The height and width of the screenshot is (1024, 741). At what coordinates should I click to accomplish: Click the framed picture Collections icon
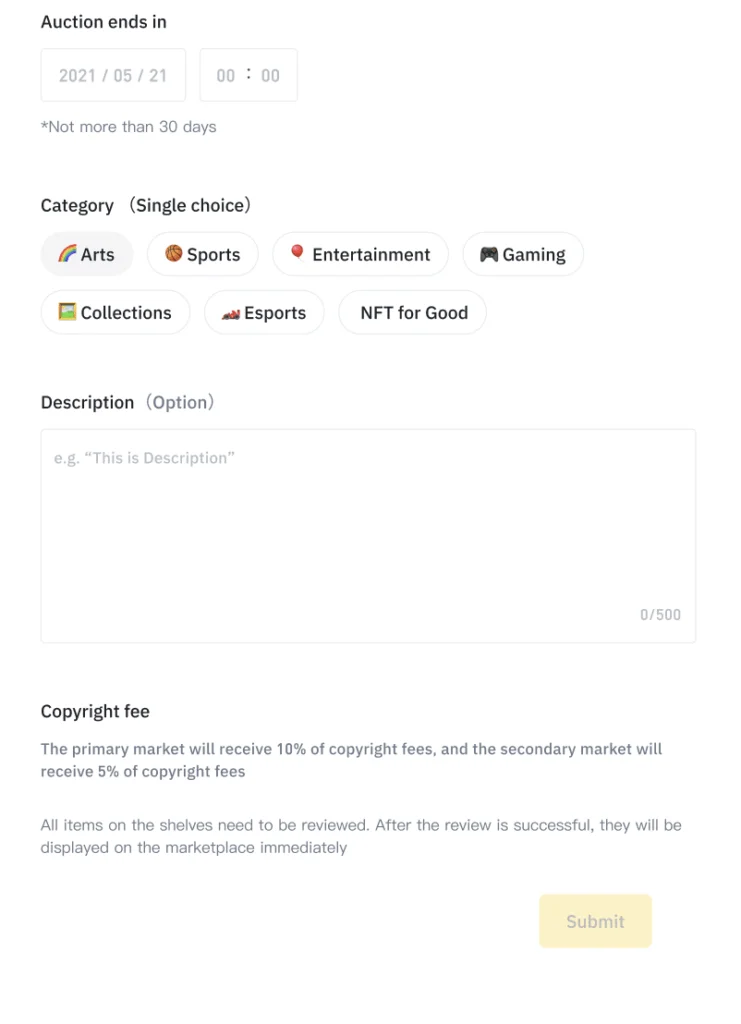coord(67,312)
